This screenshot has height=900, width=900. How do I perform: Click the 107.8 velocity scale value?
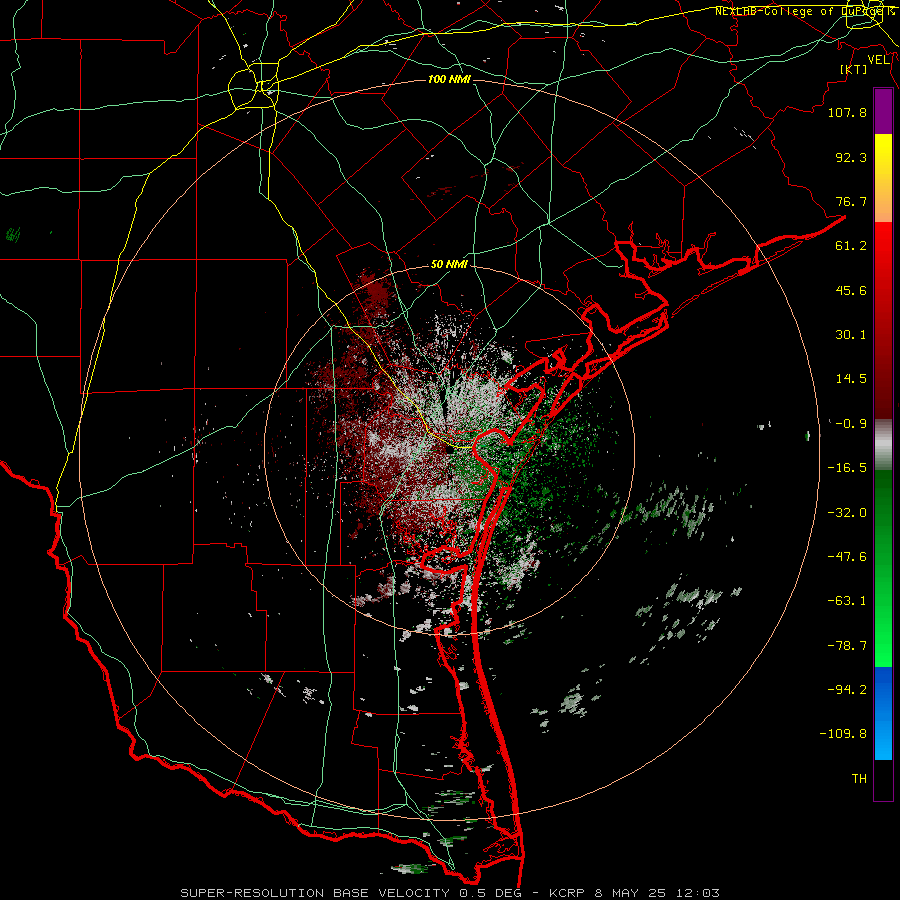point(847,112)
